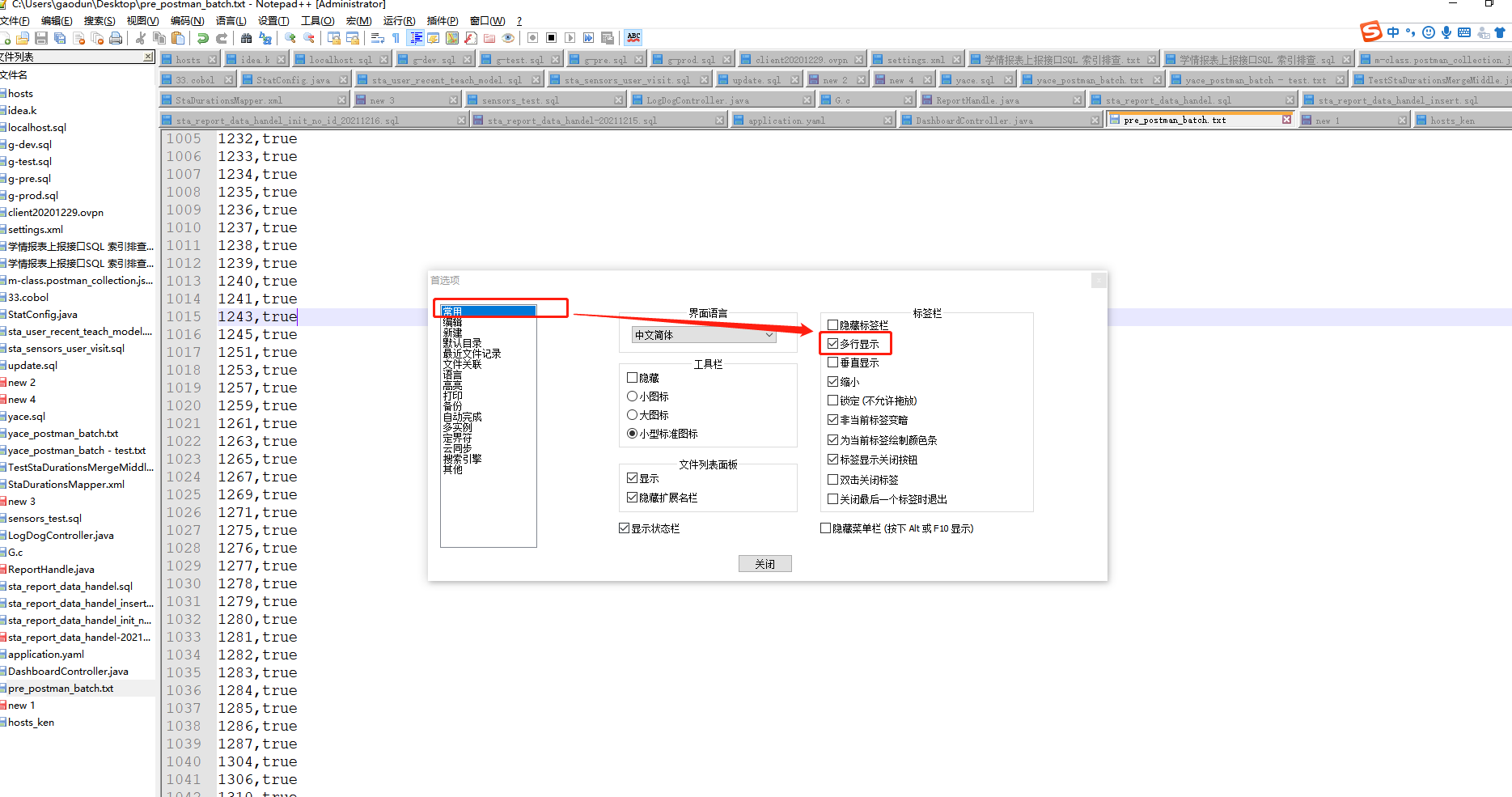
Task: Start macro recording with the record icon
Action: [531, 37]
